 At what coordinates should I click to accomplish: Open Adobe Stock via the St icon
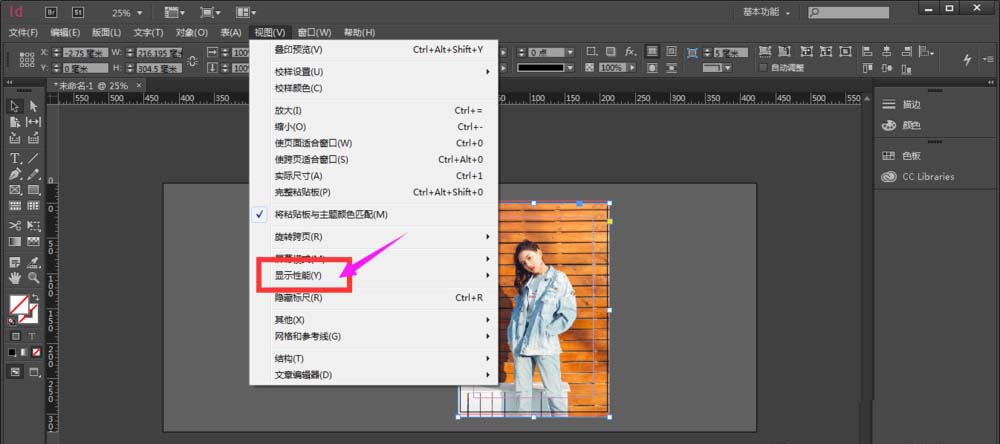tap(78, 13)
